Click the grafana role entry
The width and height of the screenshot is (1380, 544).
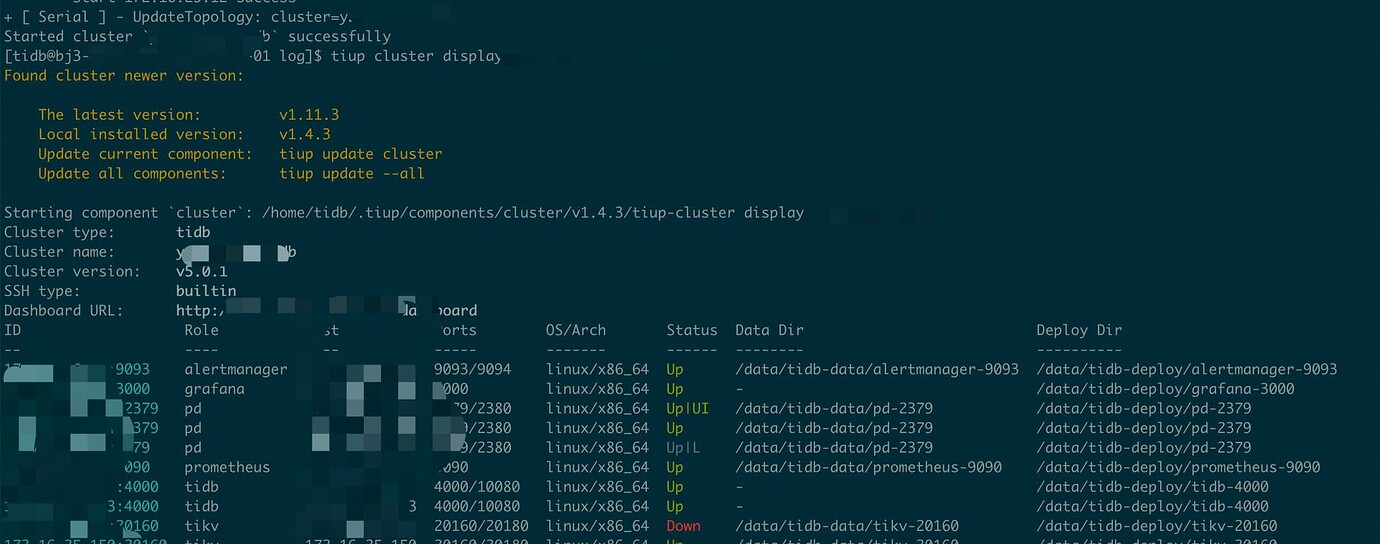click(x=214, y=389)
